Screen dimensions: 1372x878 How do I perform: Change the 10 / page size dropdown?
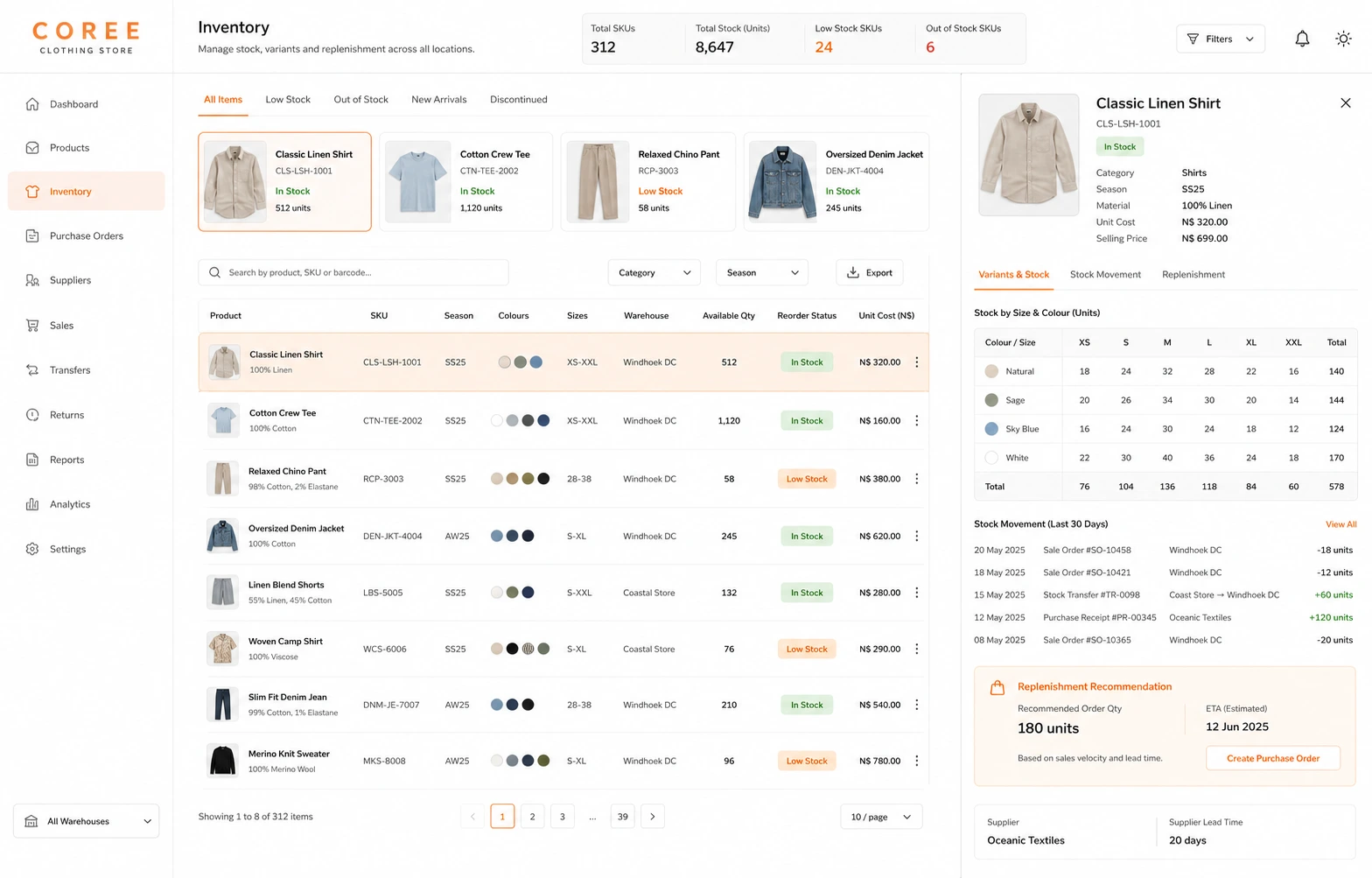point(881,817)
